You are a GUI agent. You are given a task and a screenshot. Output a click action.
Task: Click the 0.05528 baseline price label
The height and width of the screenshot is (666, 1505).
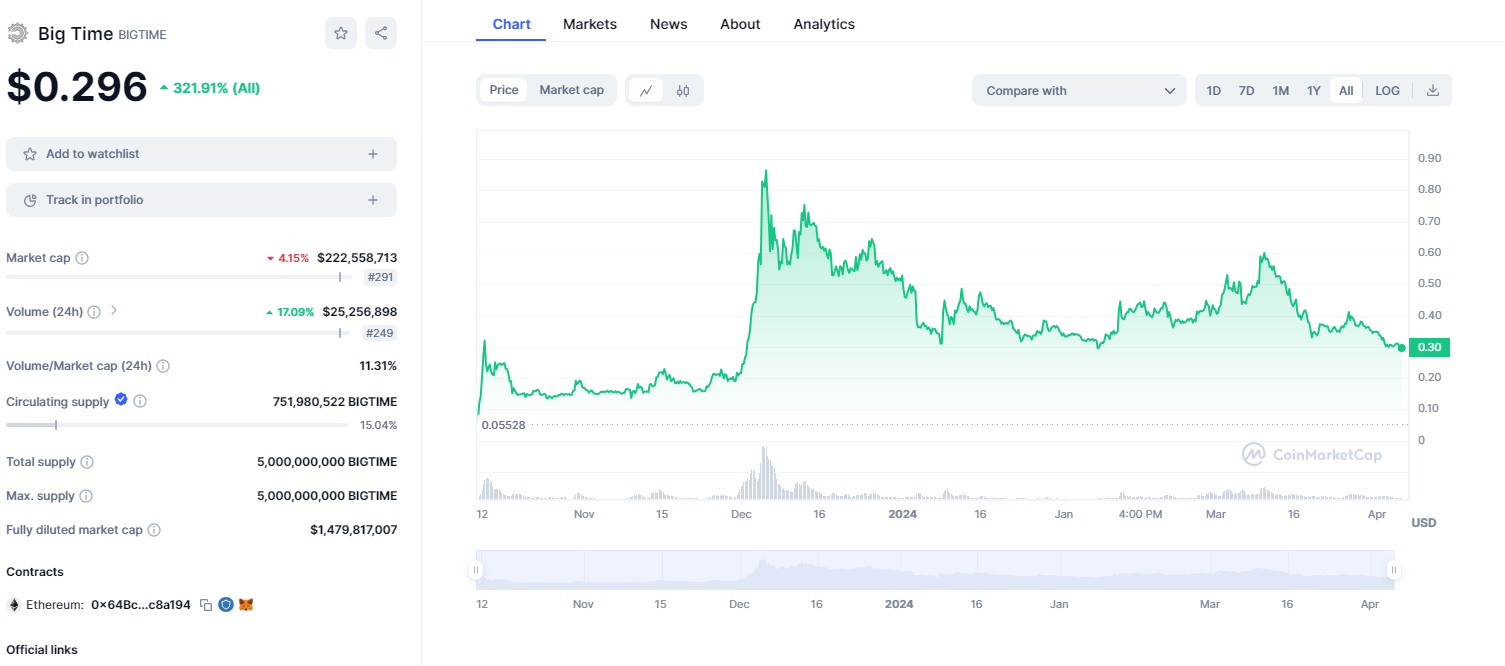point(503,425)
